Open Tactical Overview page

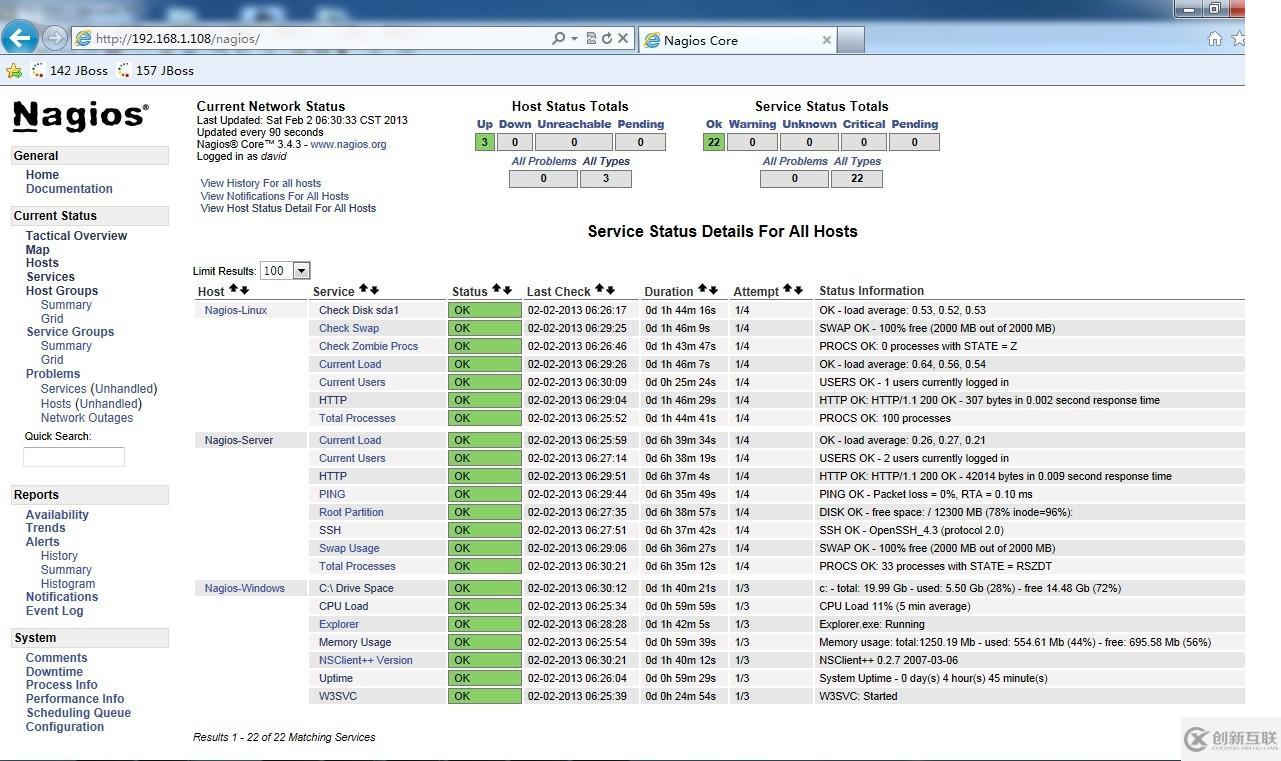pos(76,236)
